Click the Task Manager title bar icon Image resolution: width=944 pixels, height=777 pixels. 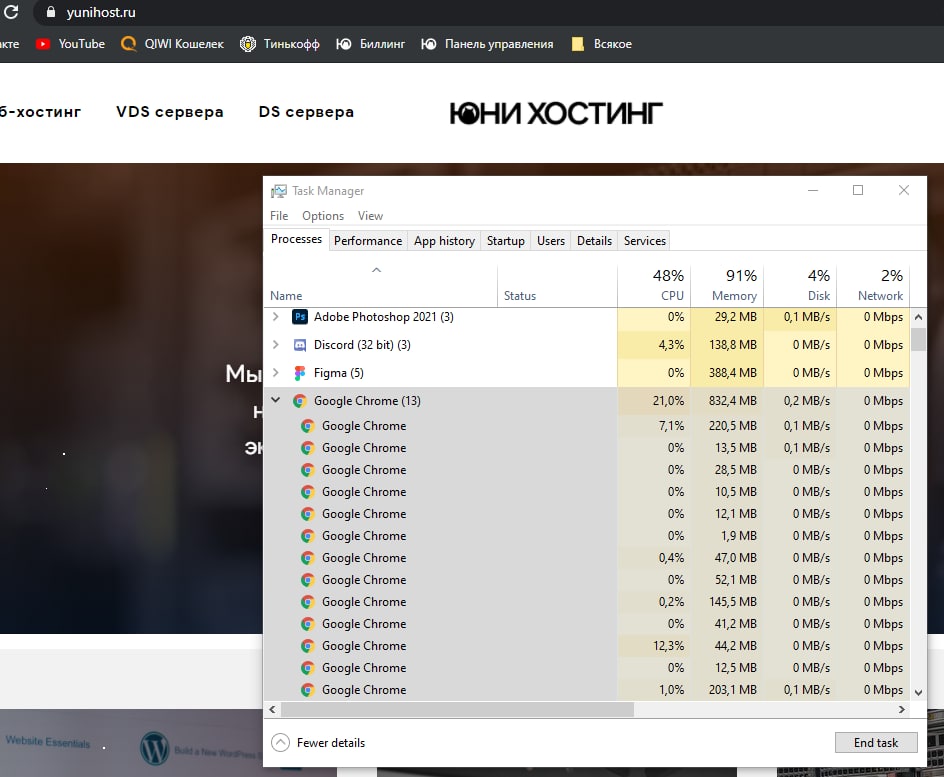[279, 191]
